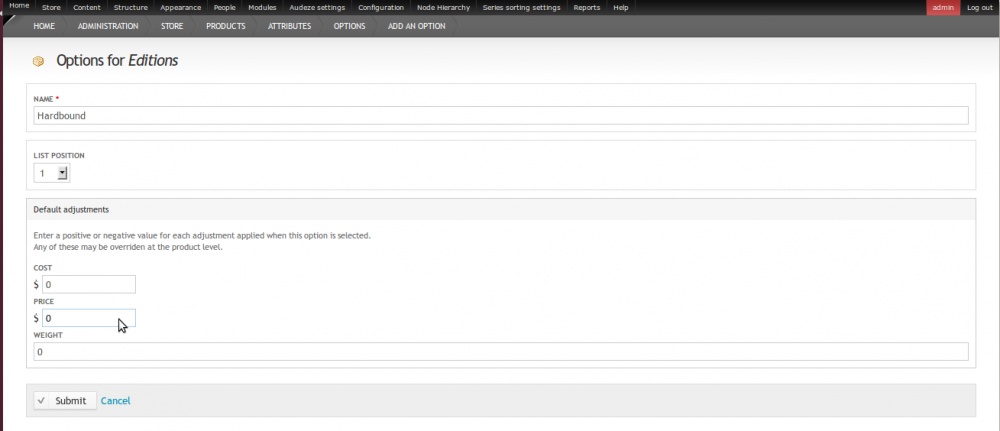
Task: Click the Name text field
Action: click(x=500, y=116)
